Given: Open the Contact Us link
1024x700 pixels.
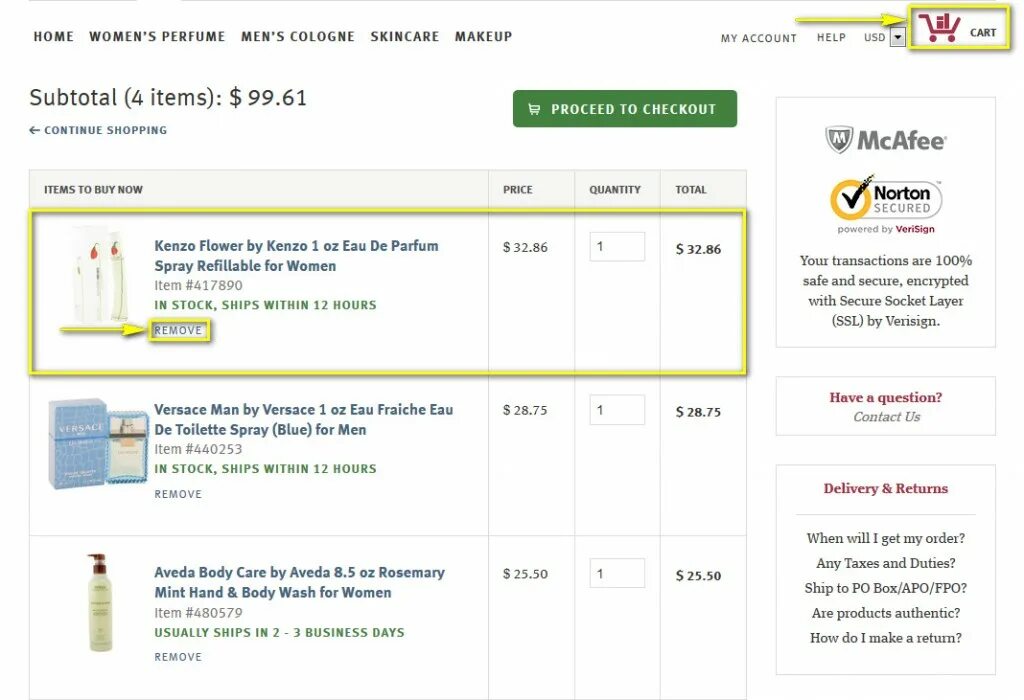Looking at the screenshot, I should (x=886, y=417).
